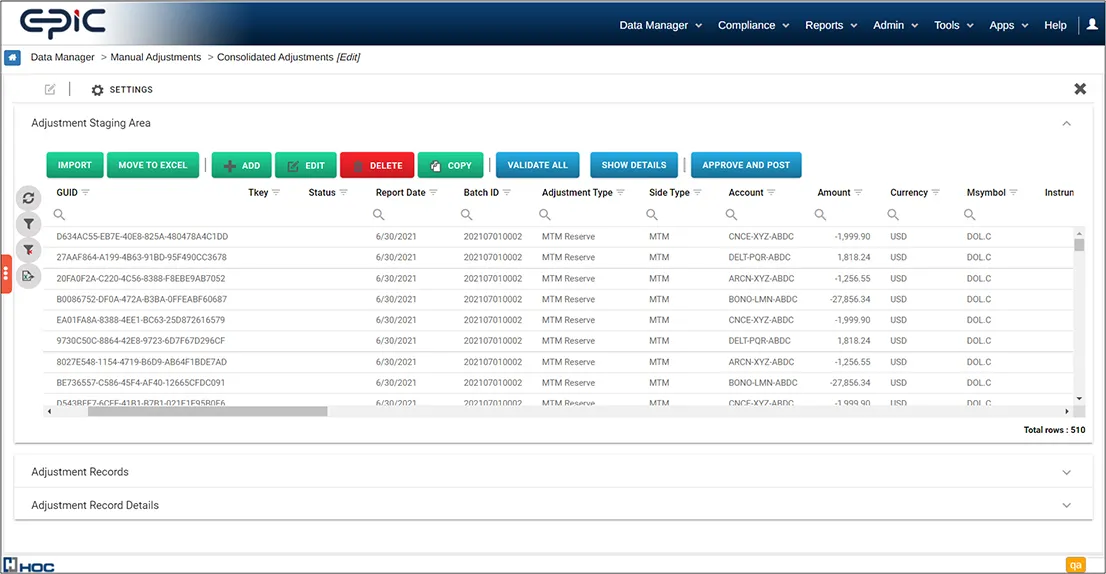Viewport: 1106px width, 574px height.
Task: Click the Validate All button
Action: tap(537, 165)
